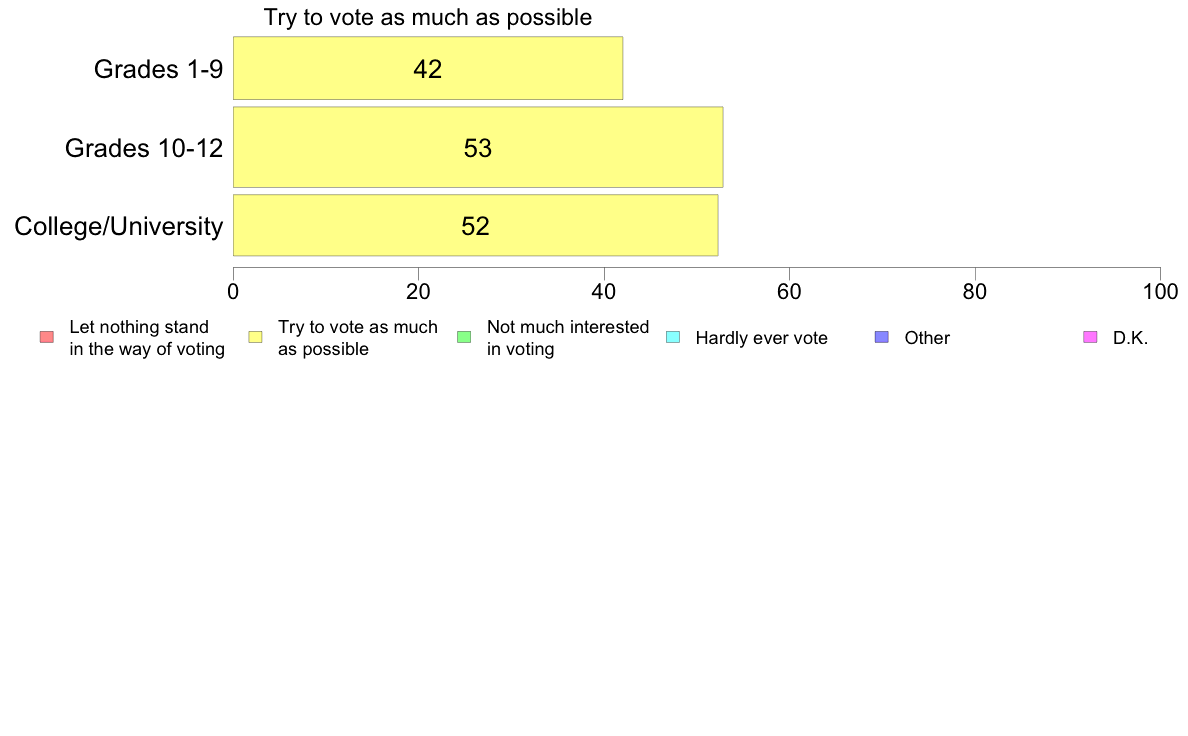Click the chart title 'Try to vote as much as possible'
The width and height of the screenshot is (1188, 736).
point(427,17)
